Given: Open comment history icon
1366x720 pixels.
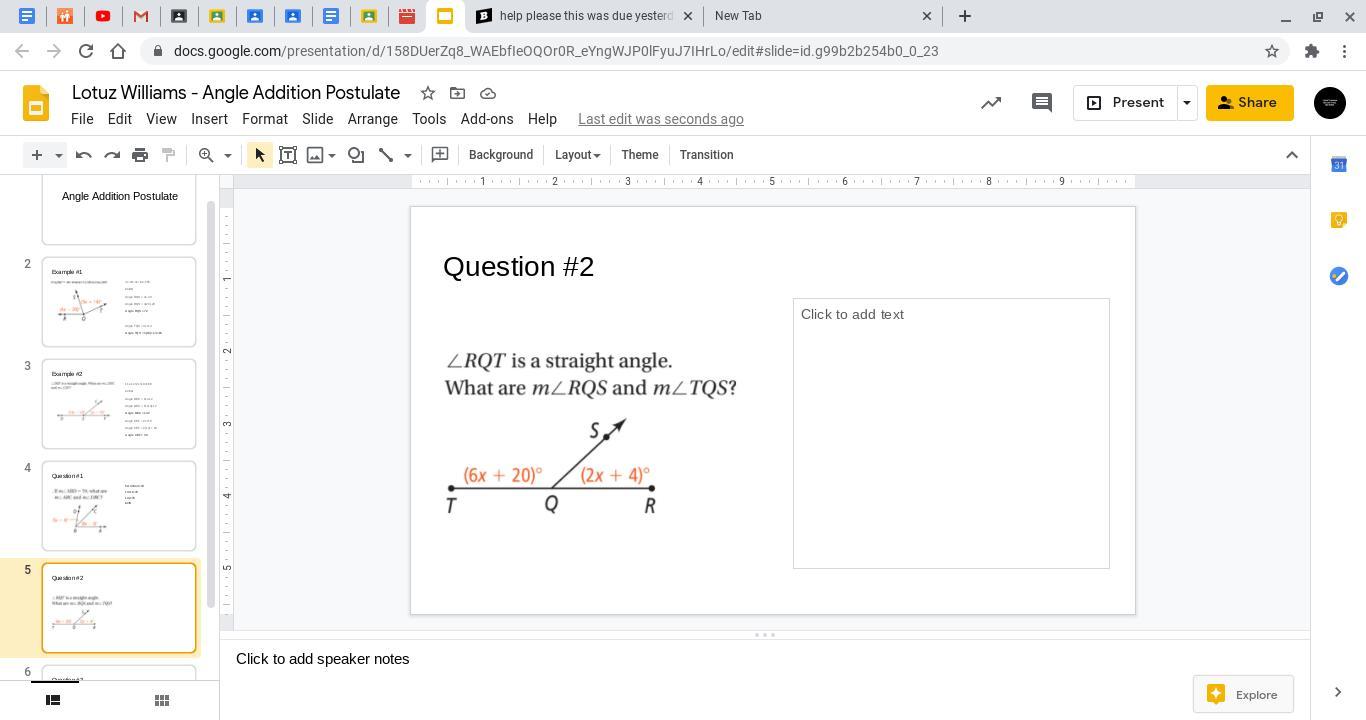Looking at the screenshot, I should pos(1041,103).
